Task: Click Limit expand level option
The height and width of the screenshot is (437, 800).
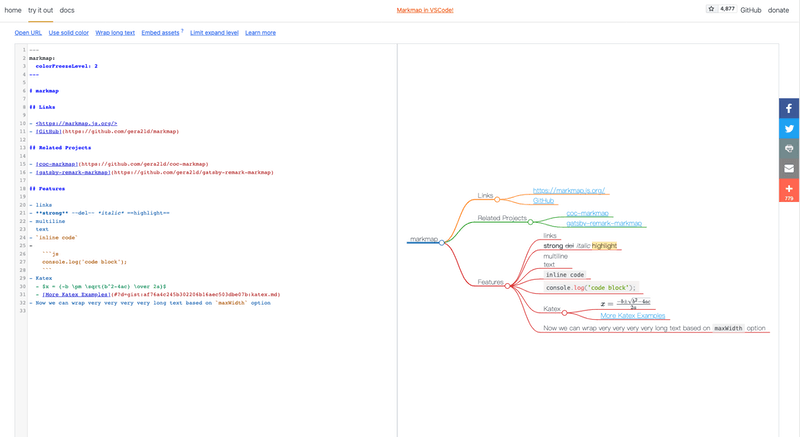Action: click(214, 33)
